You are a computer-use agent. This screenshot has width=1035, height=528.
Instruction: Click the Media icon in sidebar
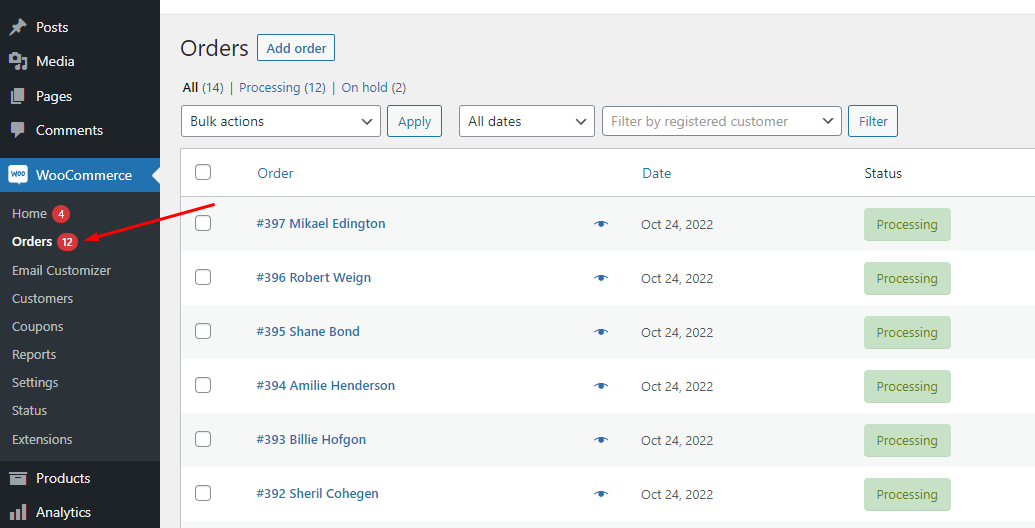point(18,61)
